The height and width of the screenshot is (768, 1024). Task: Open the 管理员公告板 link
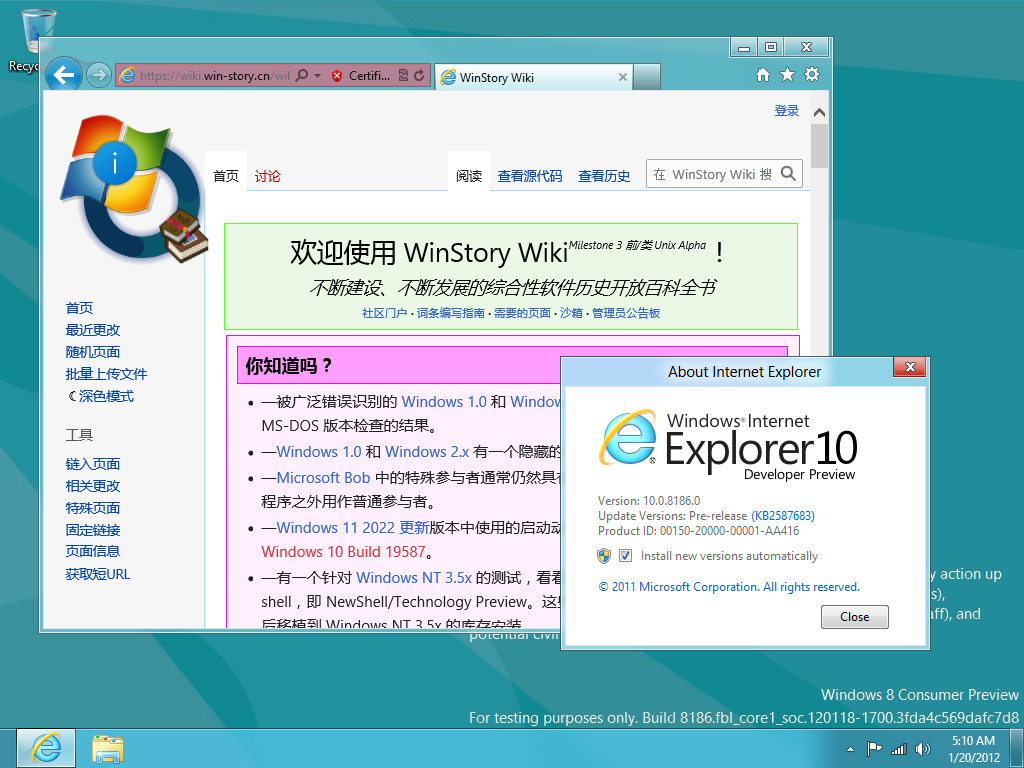(626, 313)
